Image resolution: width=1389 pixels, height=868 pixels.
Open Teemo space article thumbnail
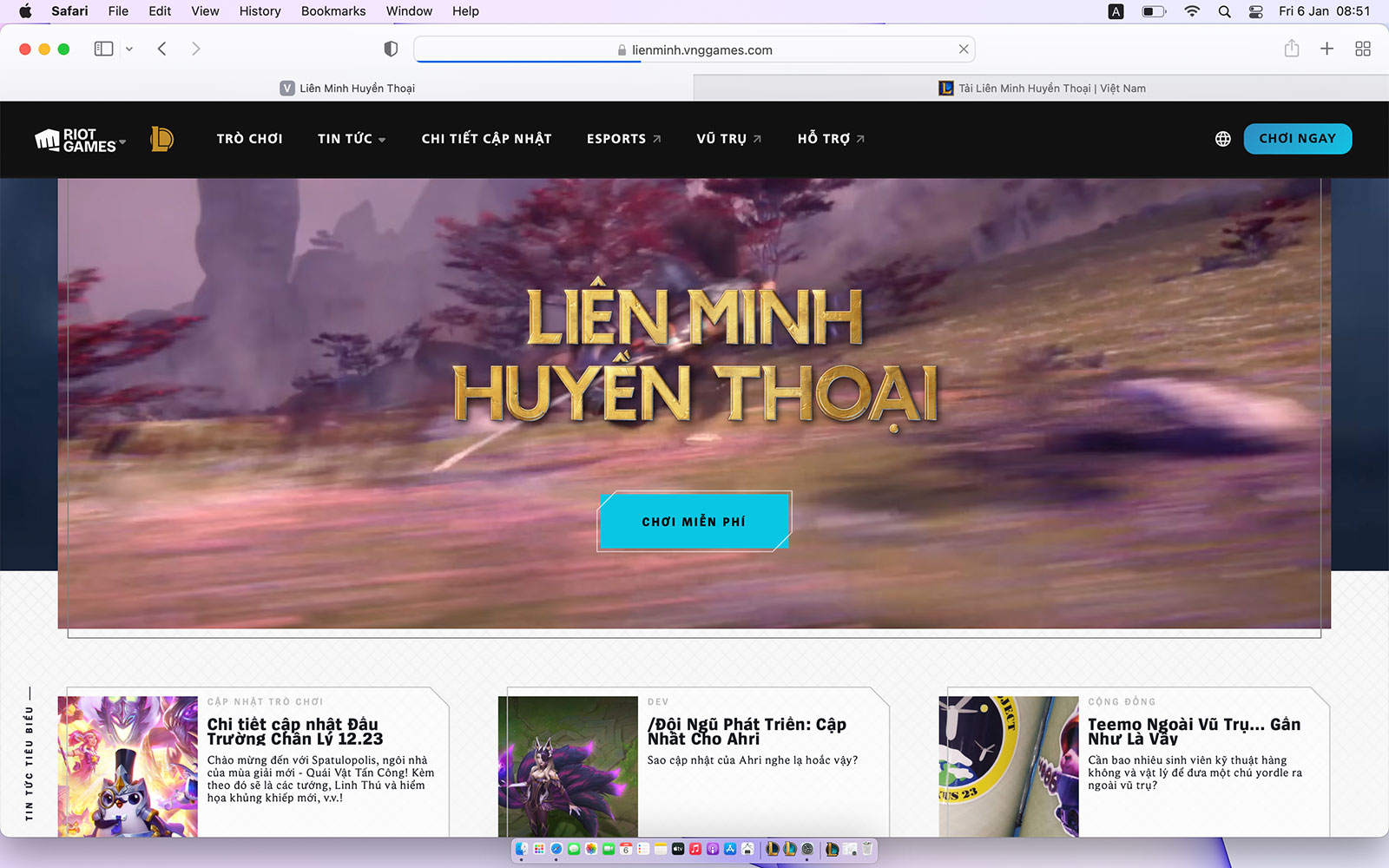1009,766
